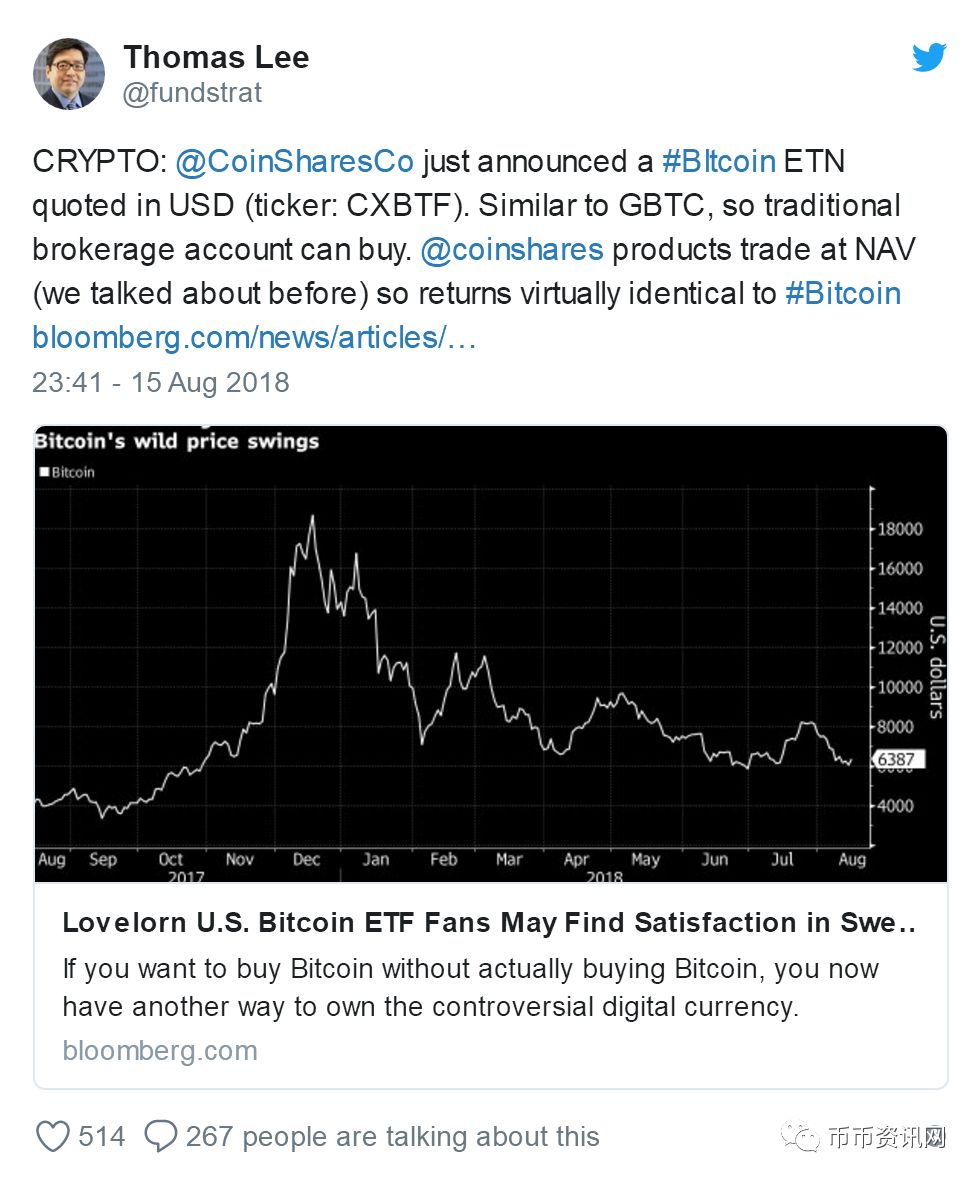Click the bloomberg.com card domain
This screenshot has width=978, height=1180.
pyautogui.click(x=160, y=1051)
